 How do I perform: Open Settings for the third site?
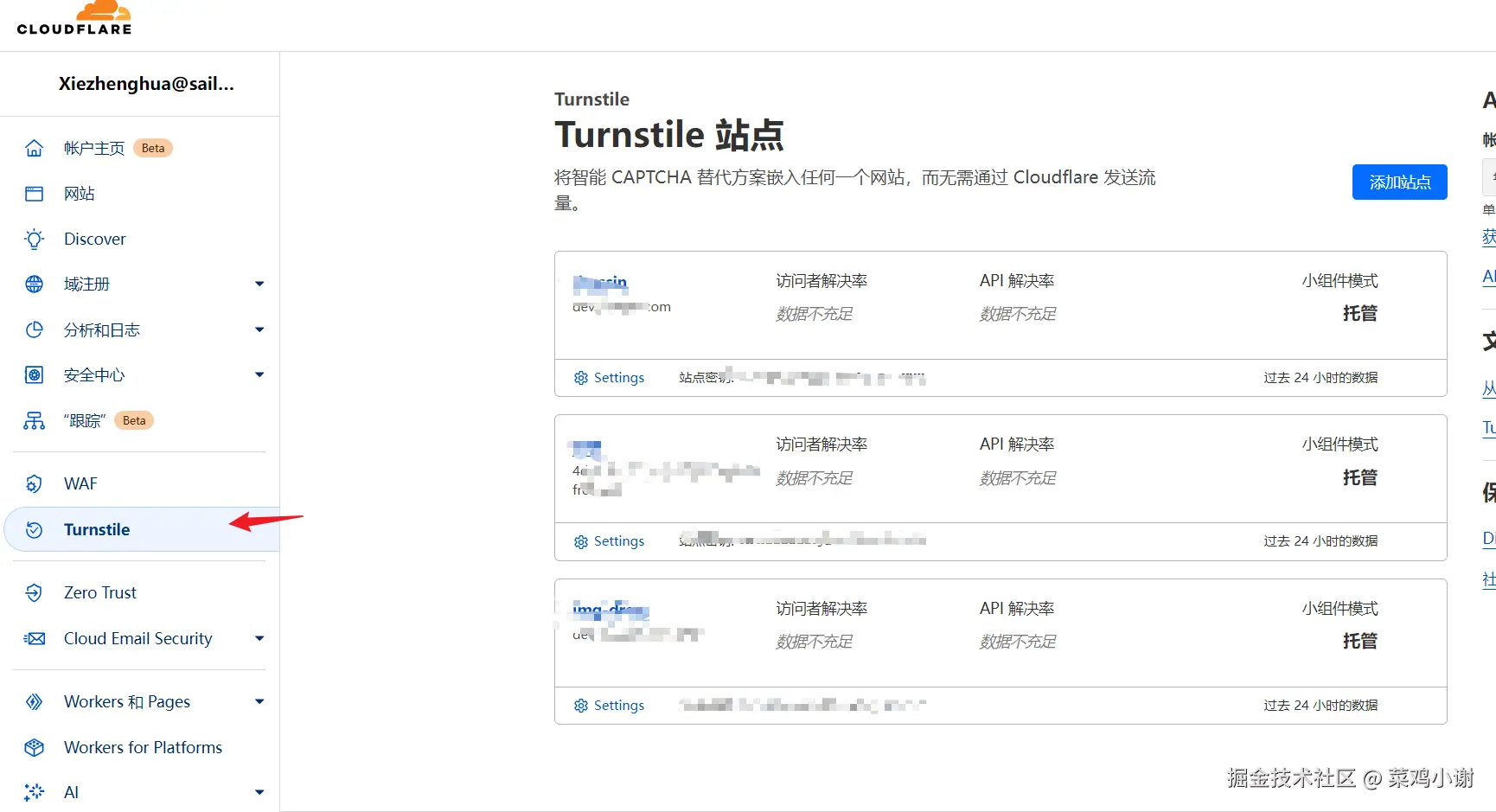pyautogui.click(x=619, y=706)
